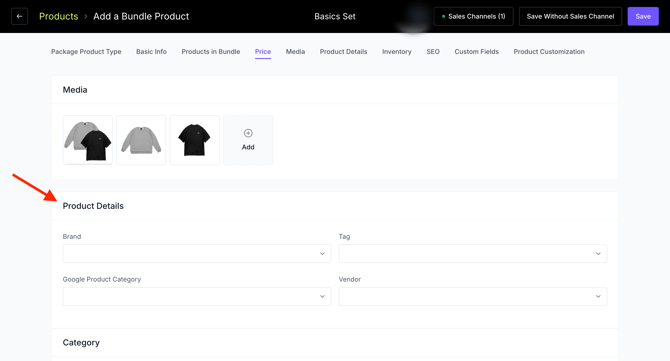Expand the Tag dropdown

[x=473, y=254]
